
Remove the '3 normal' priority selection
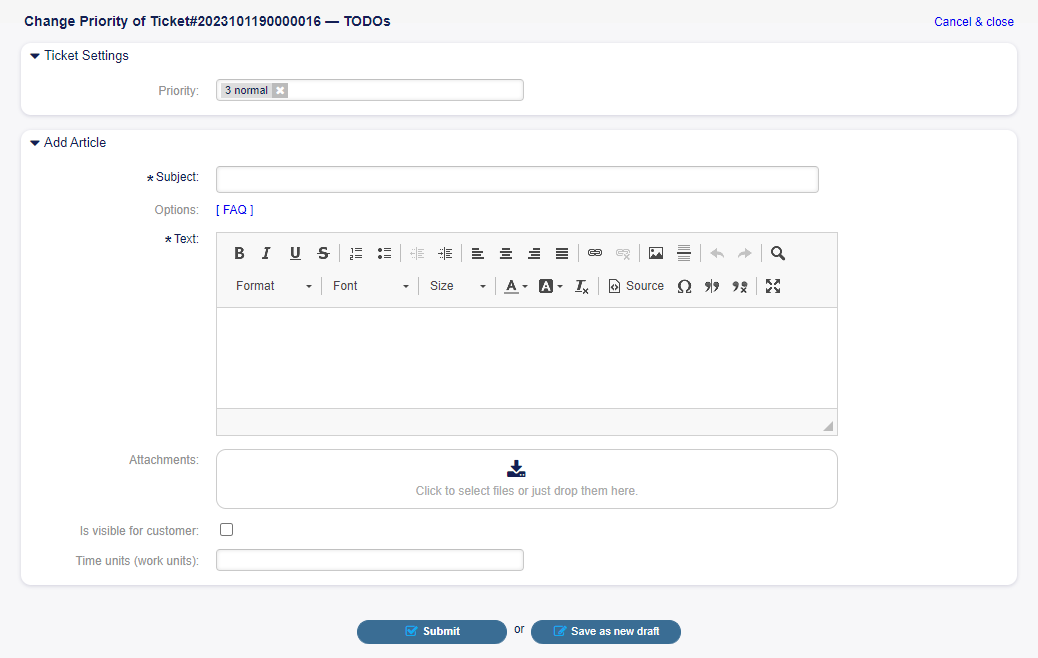[x=280, y=90]
